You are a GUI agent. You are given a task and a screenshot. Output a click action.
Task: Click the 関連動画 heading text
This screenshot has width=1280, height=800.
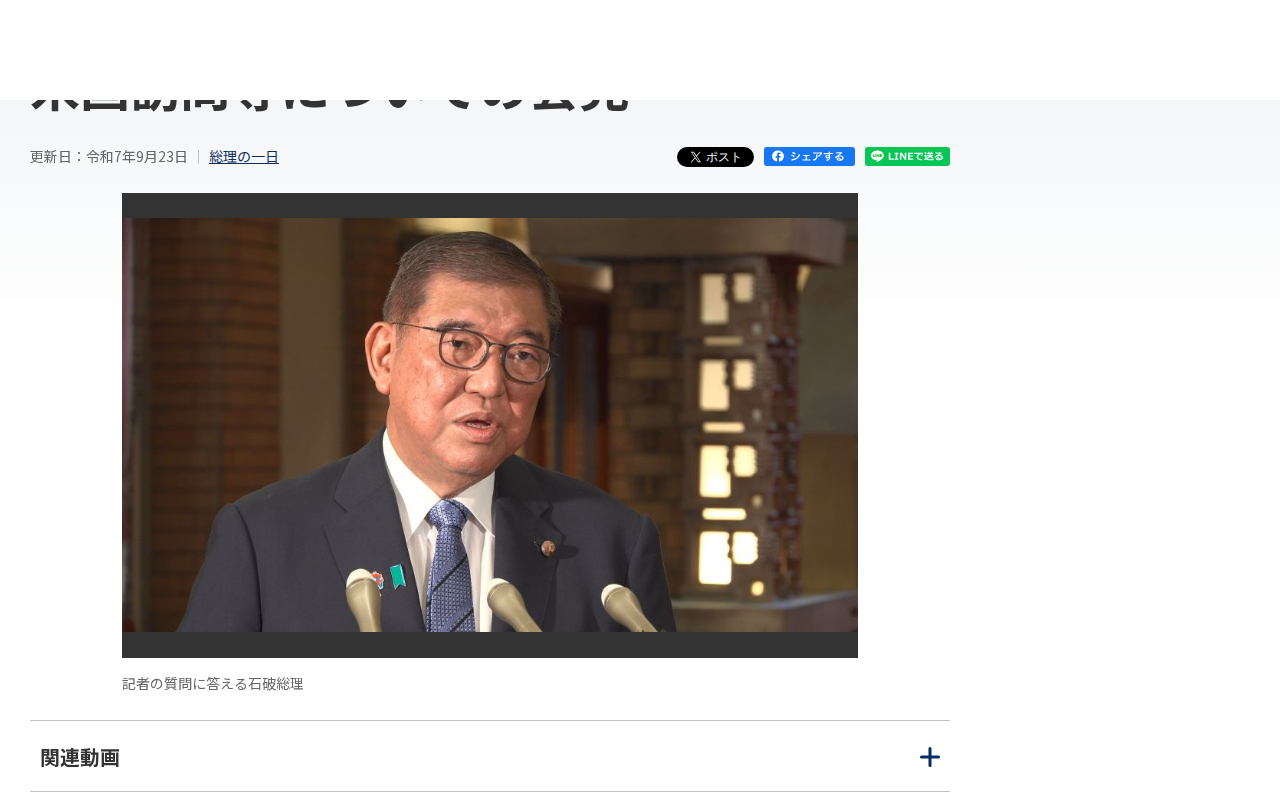80,758
